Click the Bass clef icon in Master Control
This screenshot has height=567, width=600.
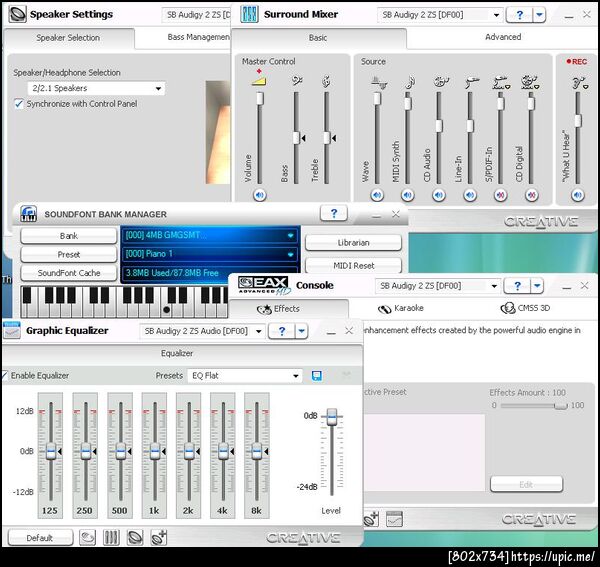[x=297, y=81]
